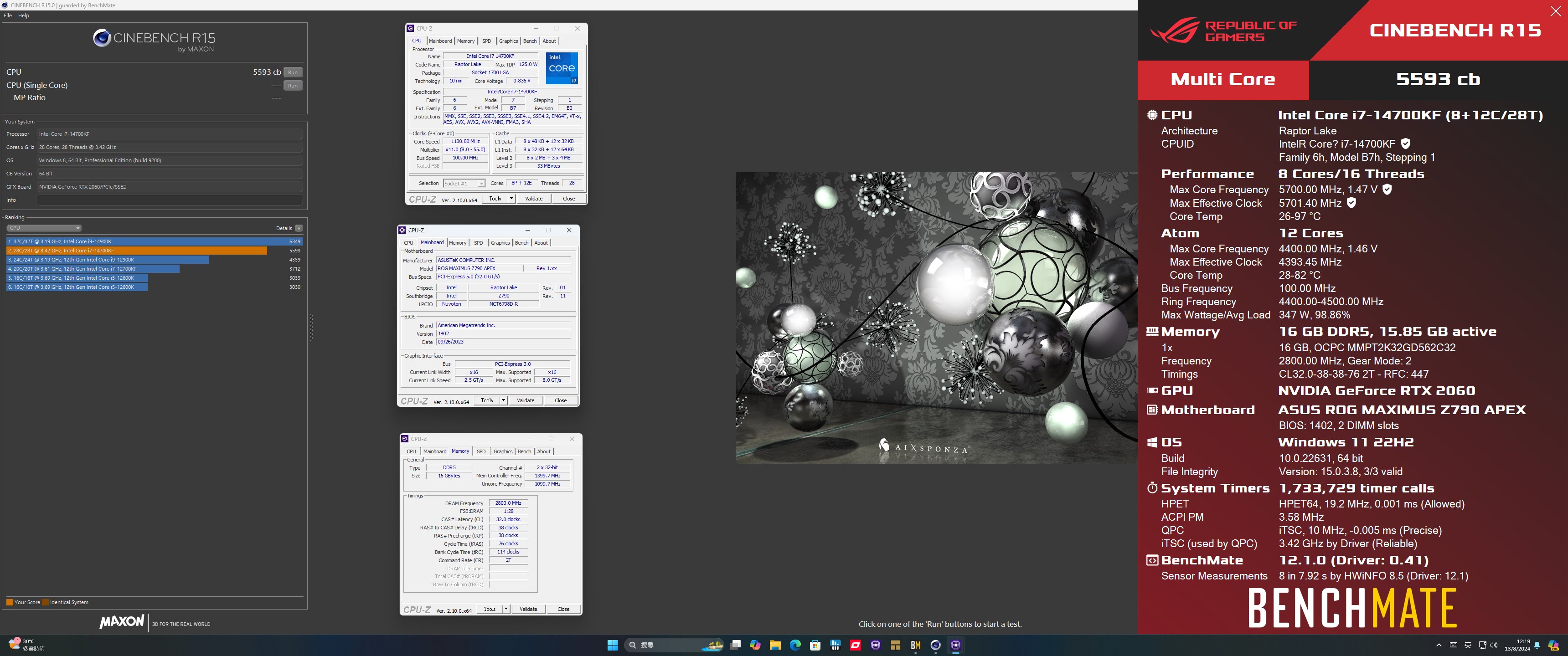Open the Socket #1 selection dropdown
The width and height of the screenshot is (1568, 656).
(x=464, y=183)
